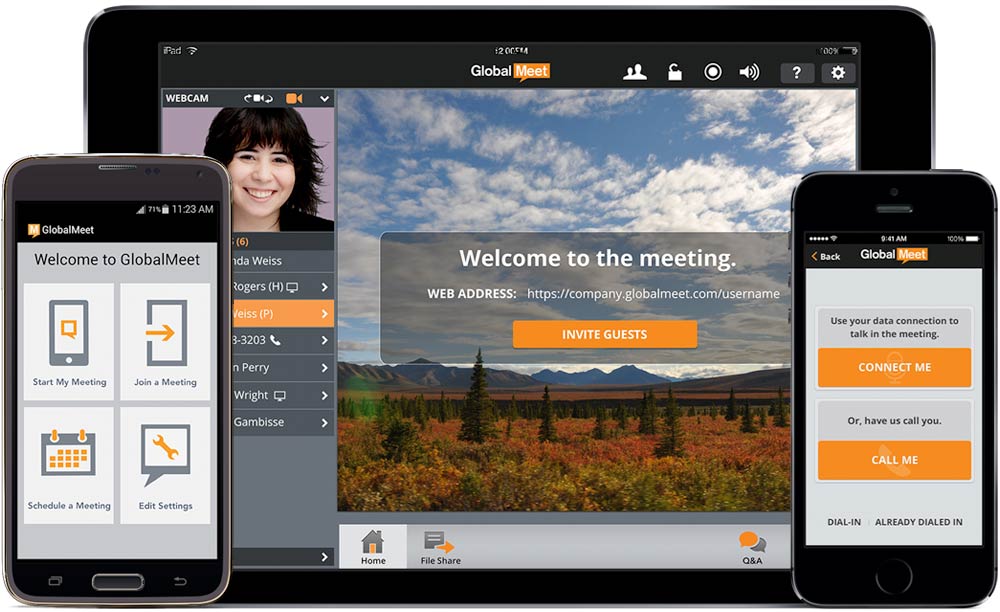1000x612 pixels.
Task: Click the participant count '(6)' header
Action: [242, 242]
